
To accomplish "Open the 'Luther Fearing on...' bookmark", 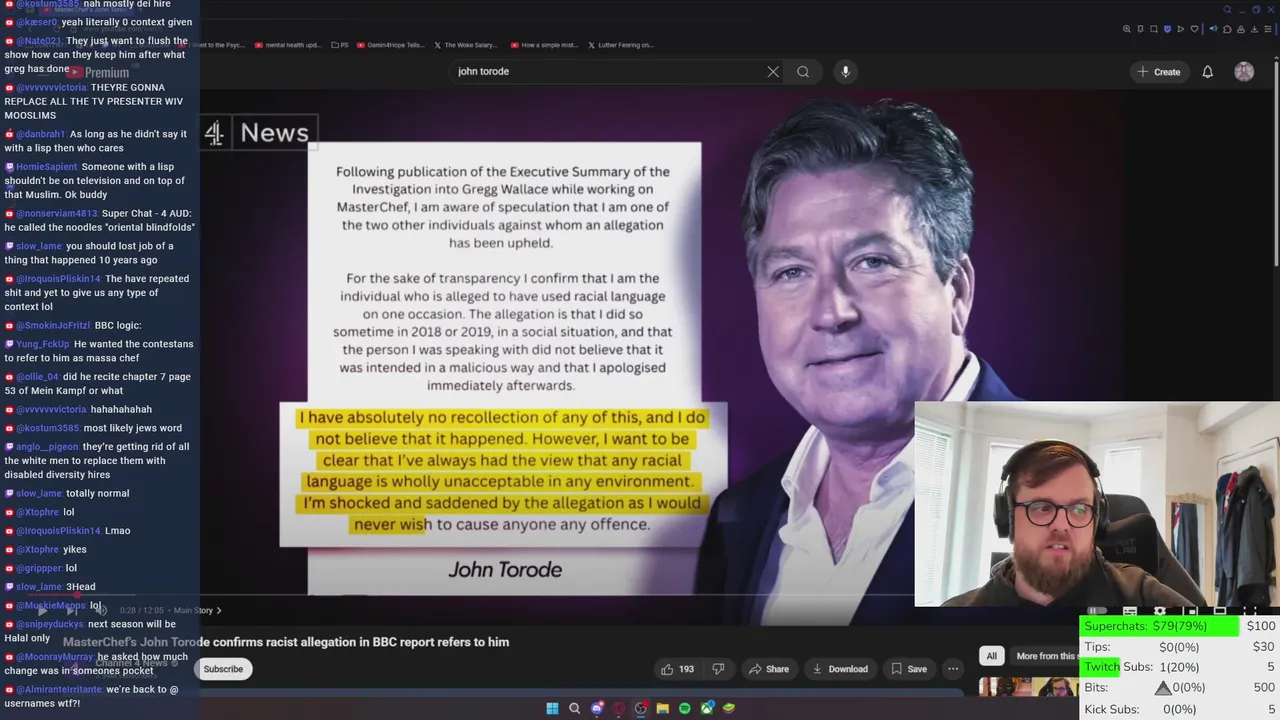I will 621,45.
